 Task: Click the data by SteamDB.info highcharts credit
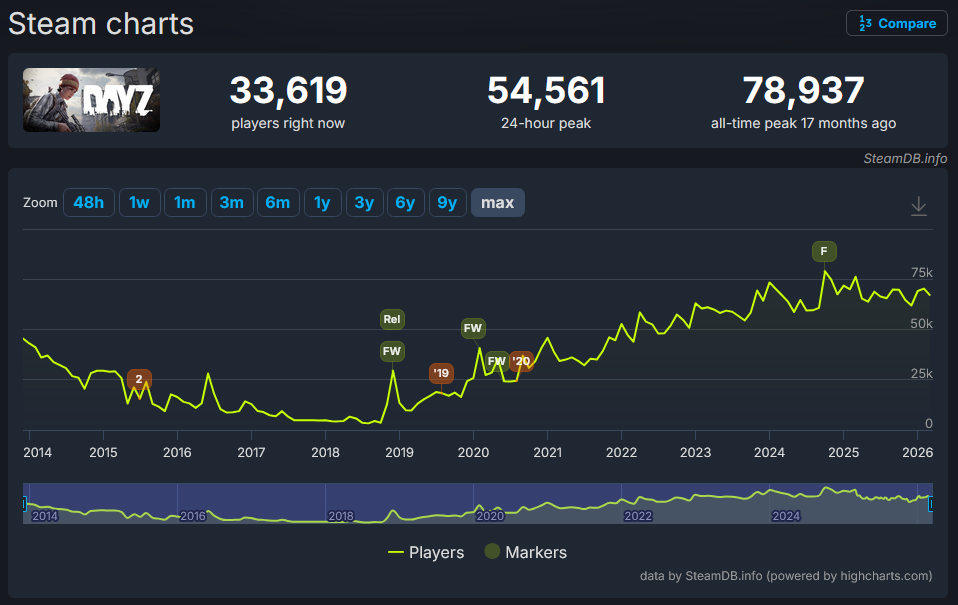pyautogui.click(x=786, y=576)
